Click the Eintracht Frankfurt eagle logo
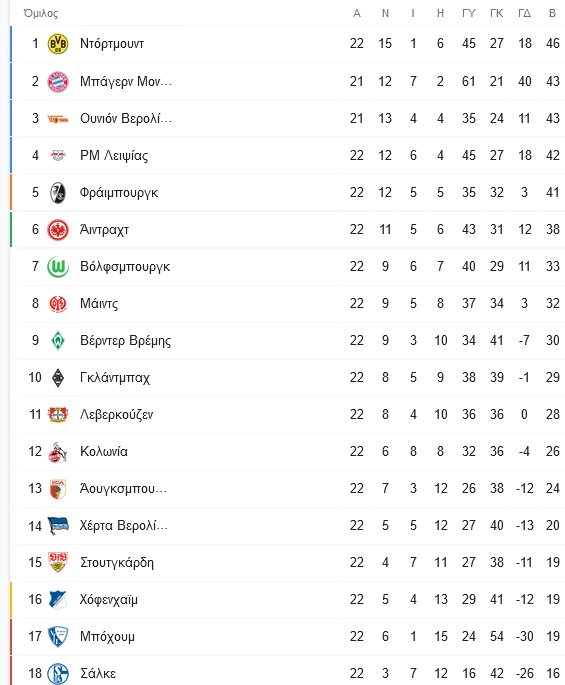 (x=58, y=230)
